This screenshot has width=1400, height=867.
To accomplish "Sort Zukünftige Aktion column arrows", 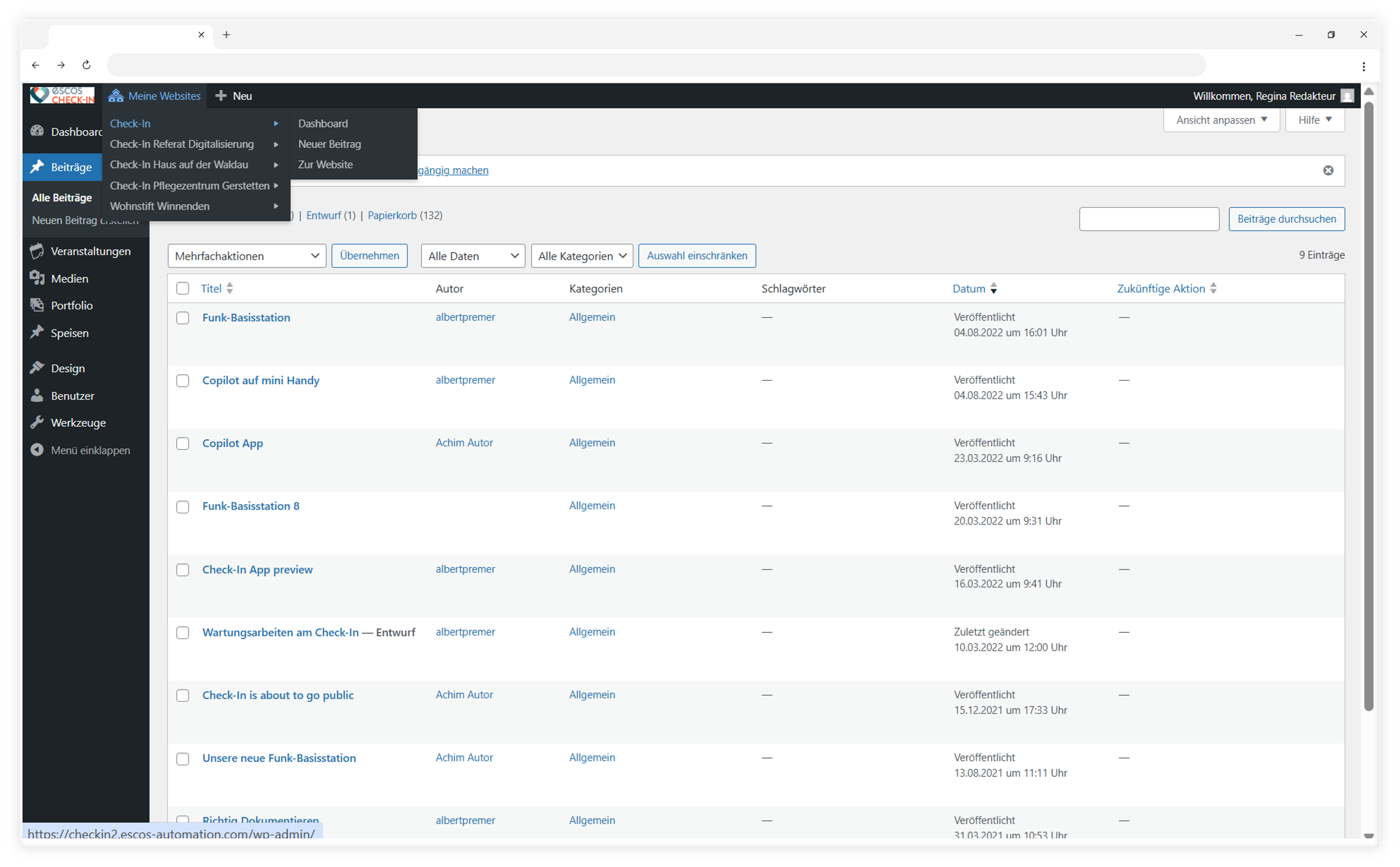I will pos(1213,289).
